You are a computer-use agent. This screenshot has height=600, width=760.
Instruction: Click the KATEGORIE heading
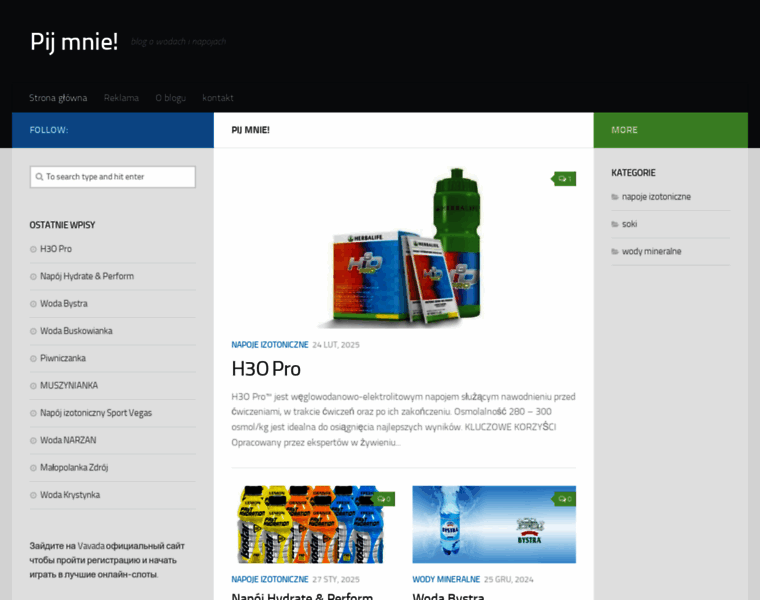point(633,173)
